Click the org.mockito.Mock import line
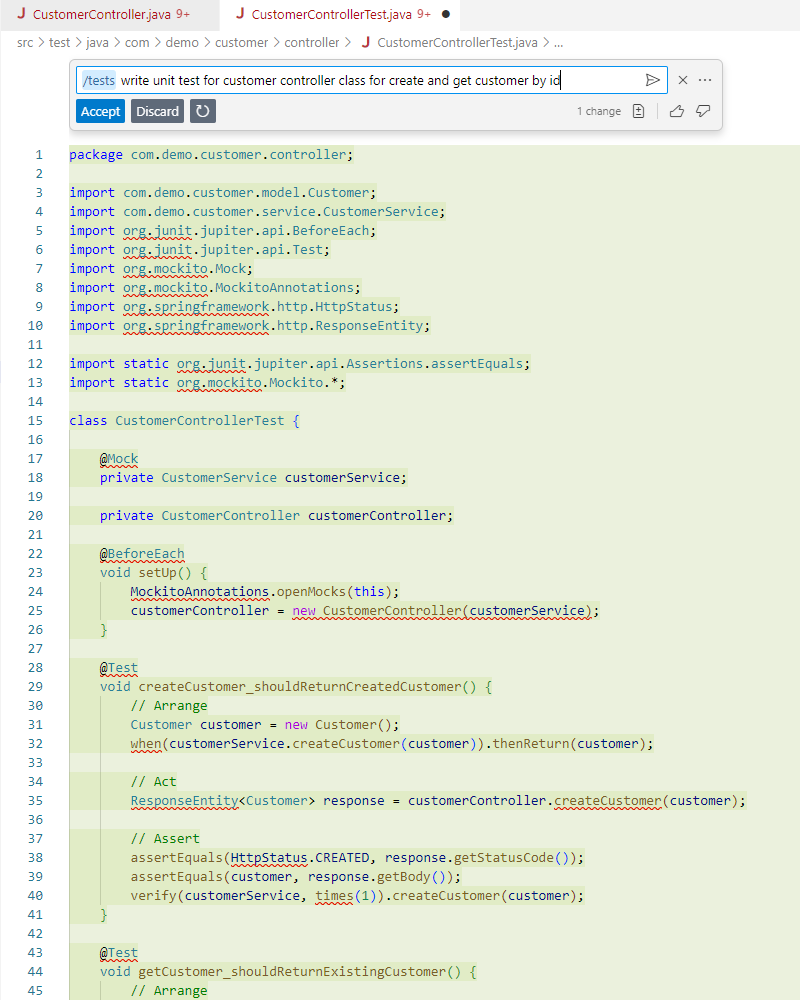Viewport: 800px width, 1000px height. (x=161, y=269)
